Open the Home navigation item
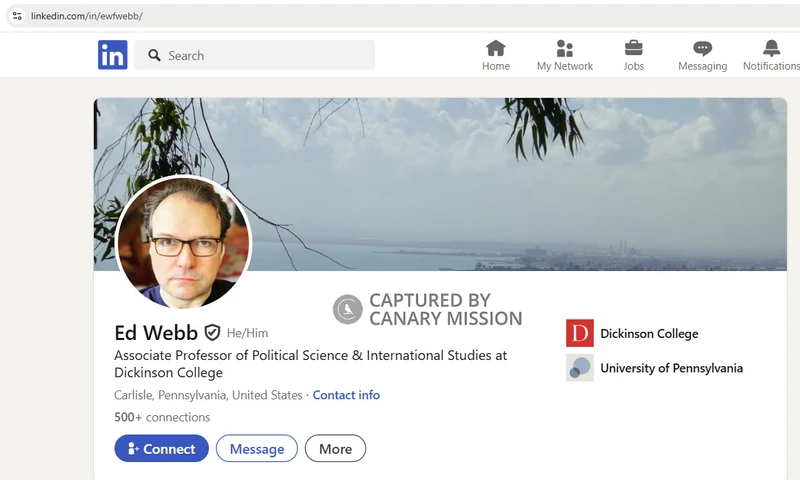The height and width of the screenshot is (480, 800). [496, 56]
